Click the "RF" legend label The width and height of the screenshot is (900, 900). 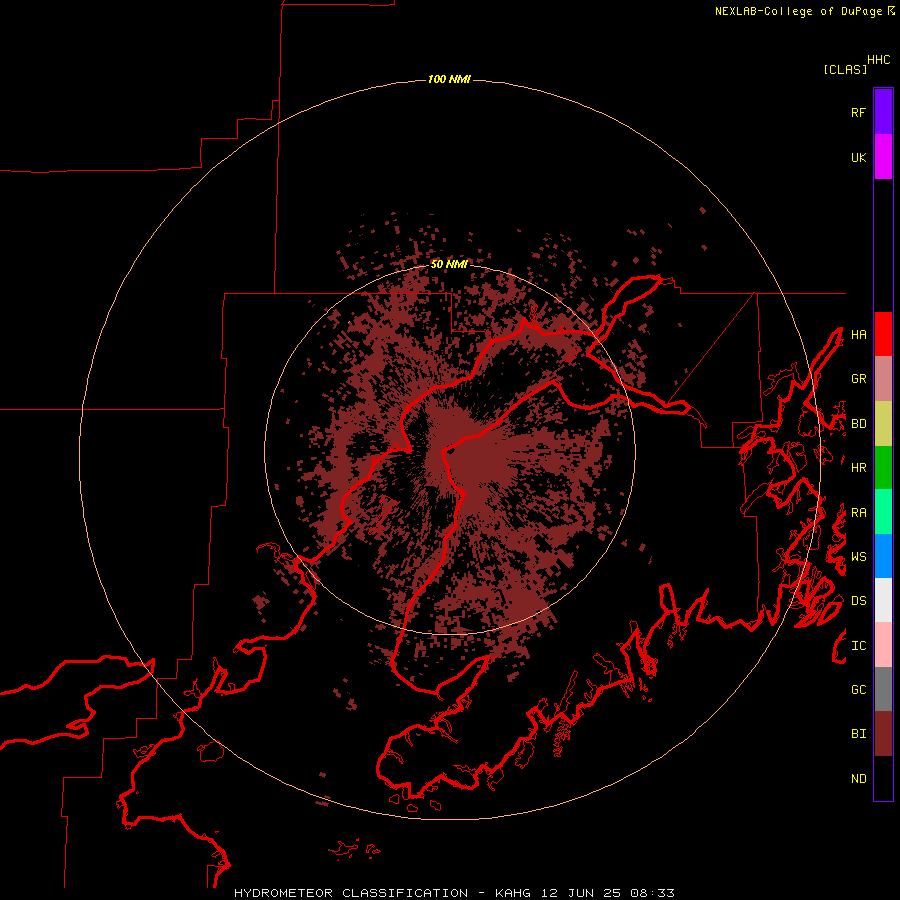[858, 112]
